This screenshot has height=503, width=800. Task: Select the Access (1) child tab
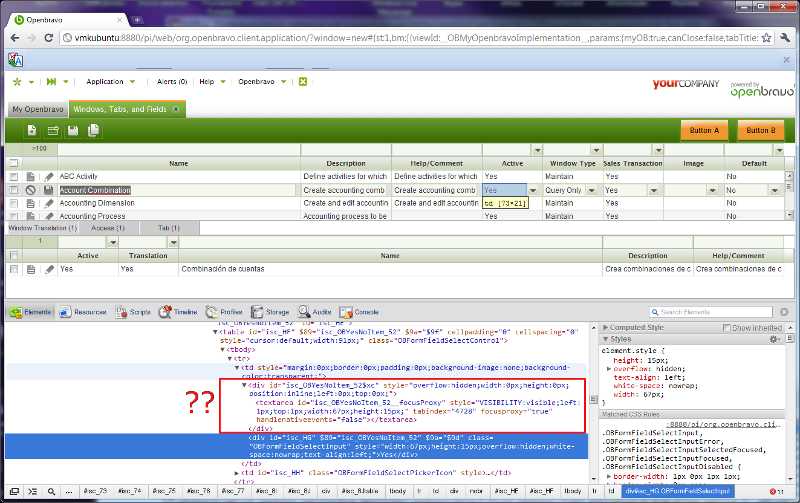click(105, 228)
